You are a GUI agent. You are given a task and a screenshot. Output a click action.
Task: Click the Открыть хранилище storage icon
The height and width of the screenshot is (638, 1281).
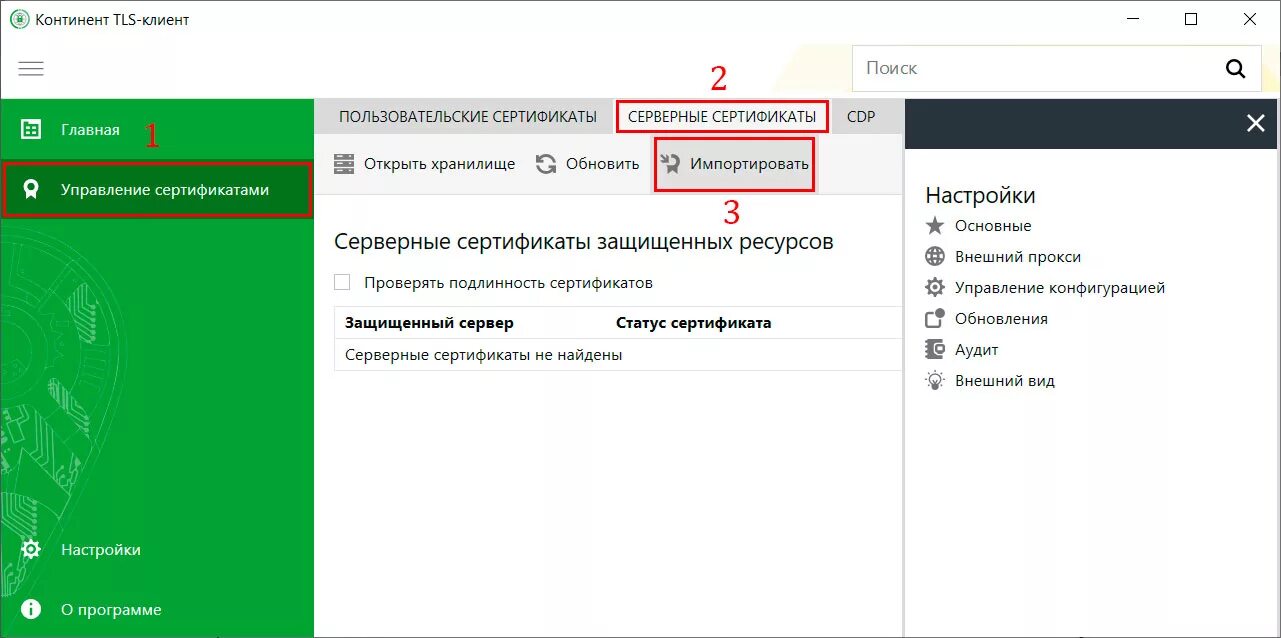pos(344,164)
